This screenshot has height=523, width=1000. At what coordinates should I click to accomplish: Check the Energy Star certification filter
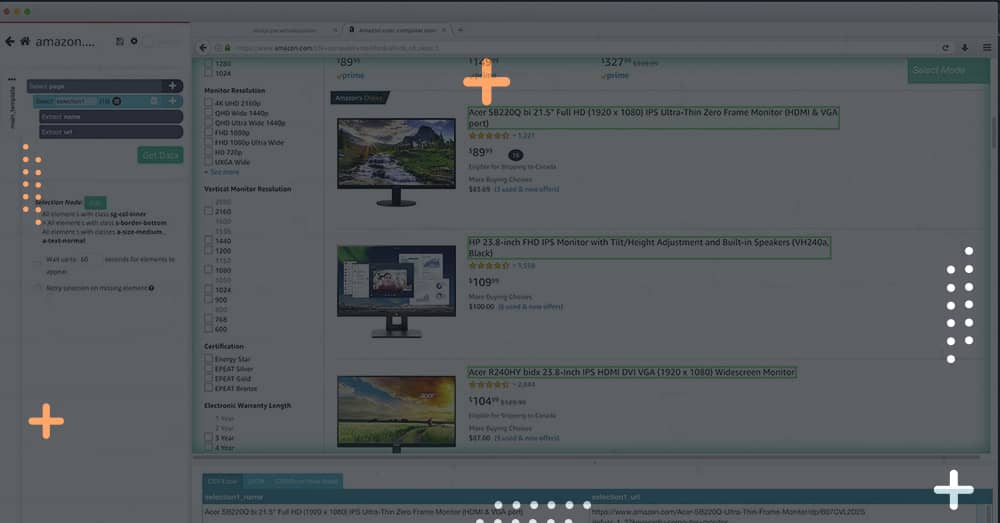coord(209,359)
